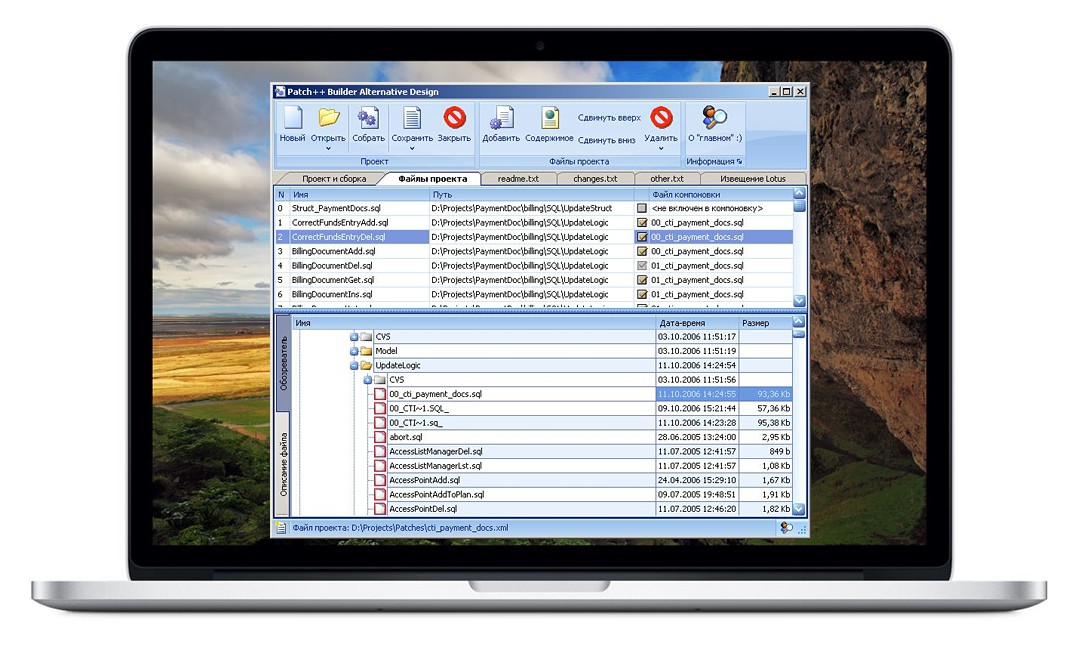Image resolution: width=1083 pixels, height=646 pixels.
Task: Click the Открыть folder icon
Action: [x=329, y=118]
